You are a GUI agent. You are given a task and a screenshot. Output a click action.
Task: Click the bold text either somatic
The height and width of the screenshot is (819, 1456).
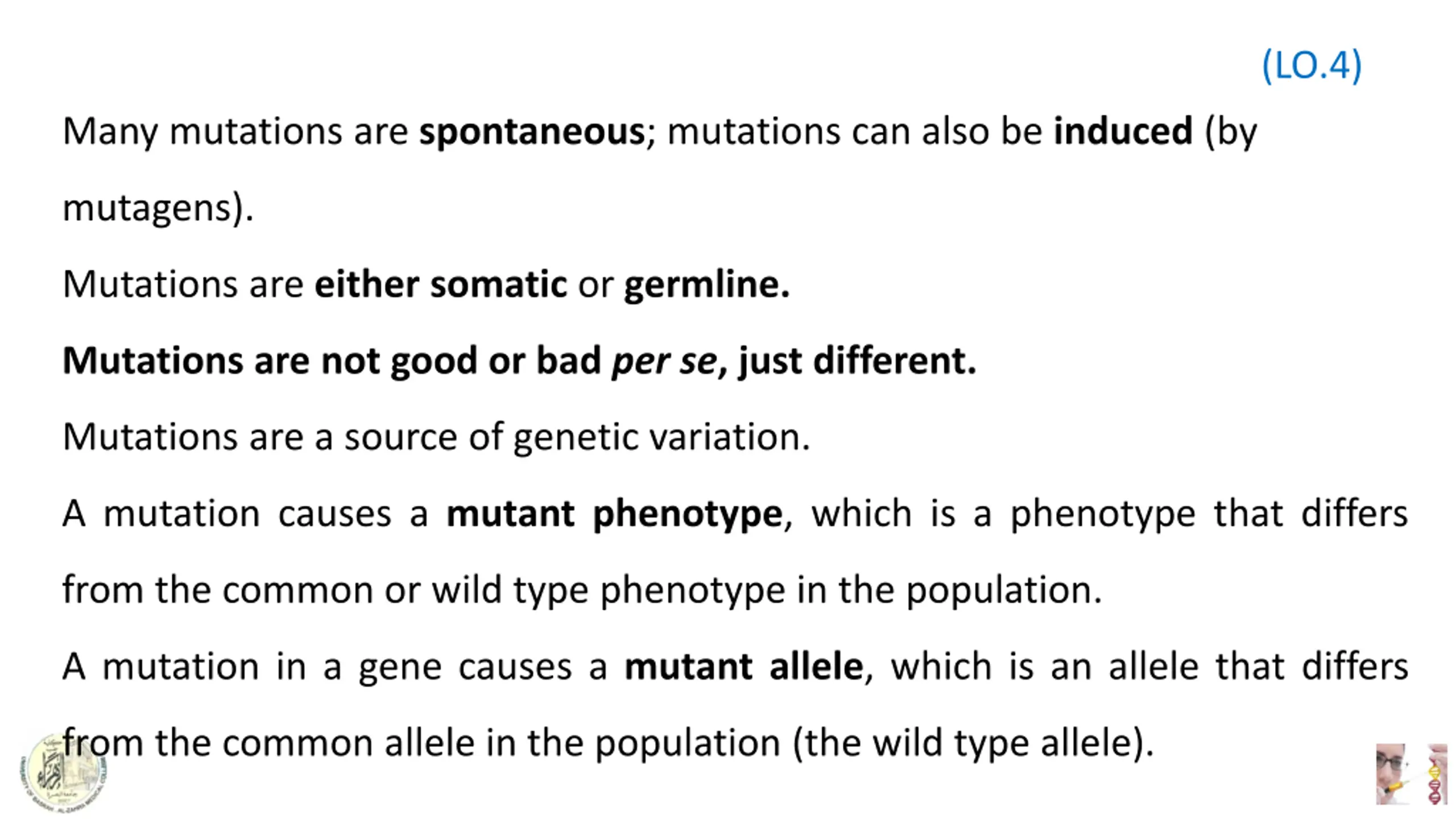coord(441,284)
